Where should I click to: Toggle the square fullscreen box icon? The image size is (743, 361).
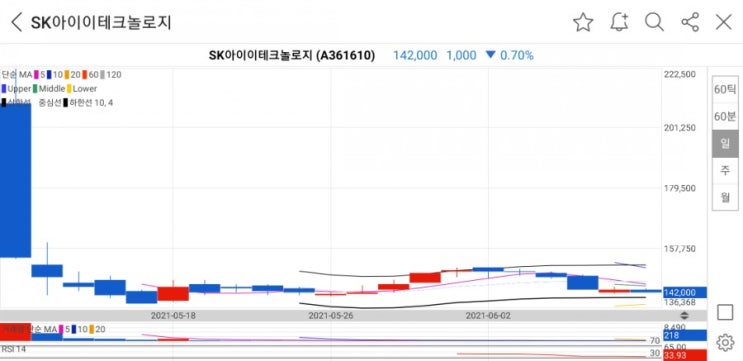point(725,312)
